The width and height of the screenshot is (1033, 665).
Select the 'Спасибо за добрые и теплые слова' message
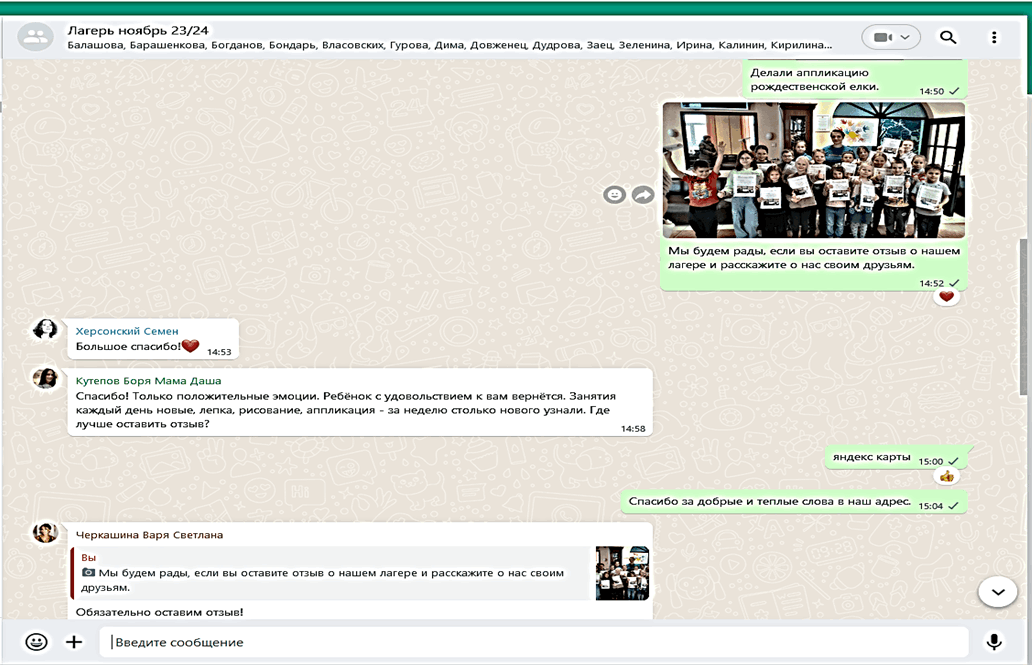794,502
